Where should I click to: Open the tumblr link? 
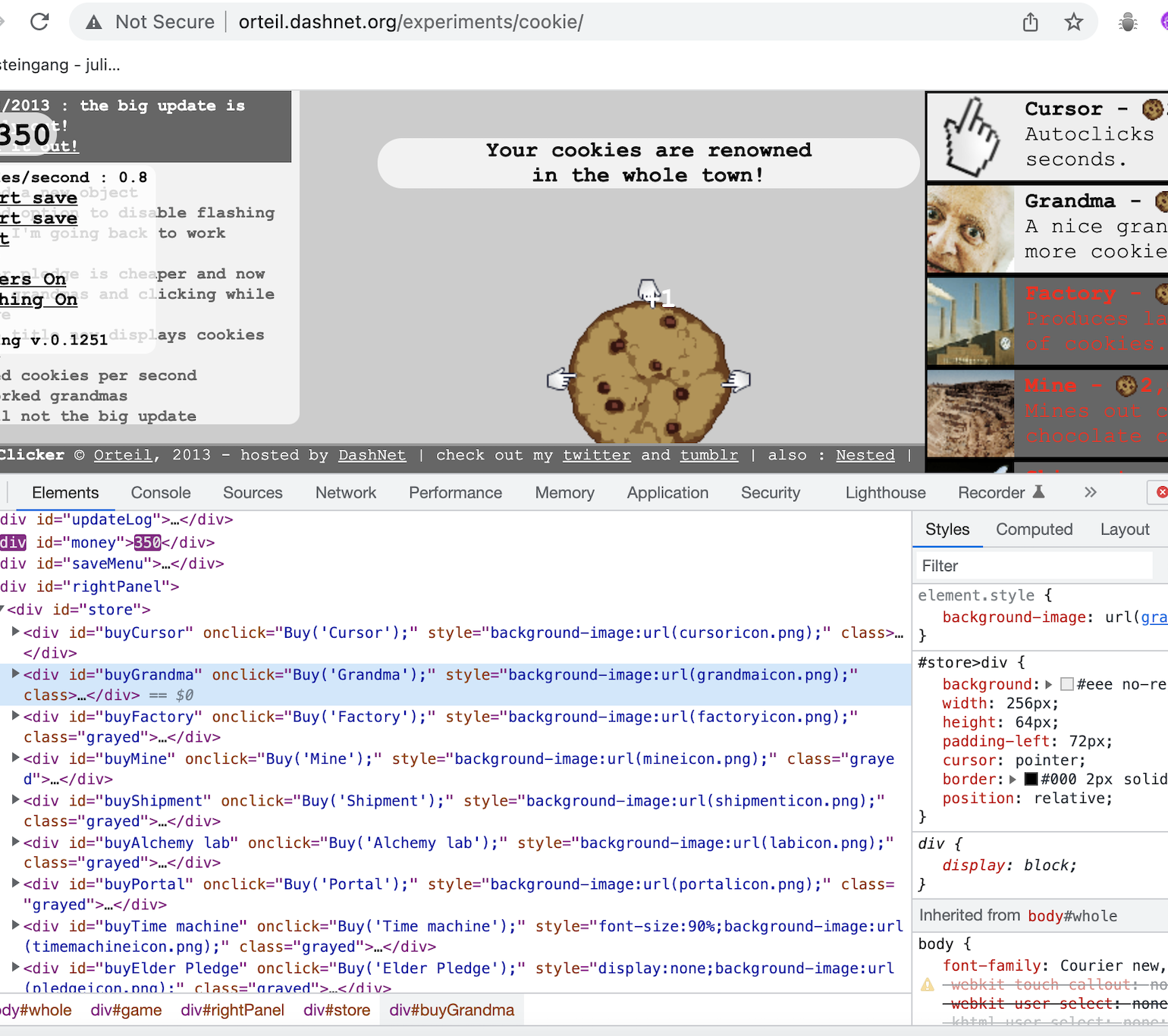point(708,455)
